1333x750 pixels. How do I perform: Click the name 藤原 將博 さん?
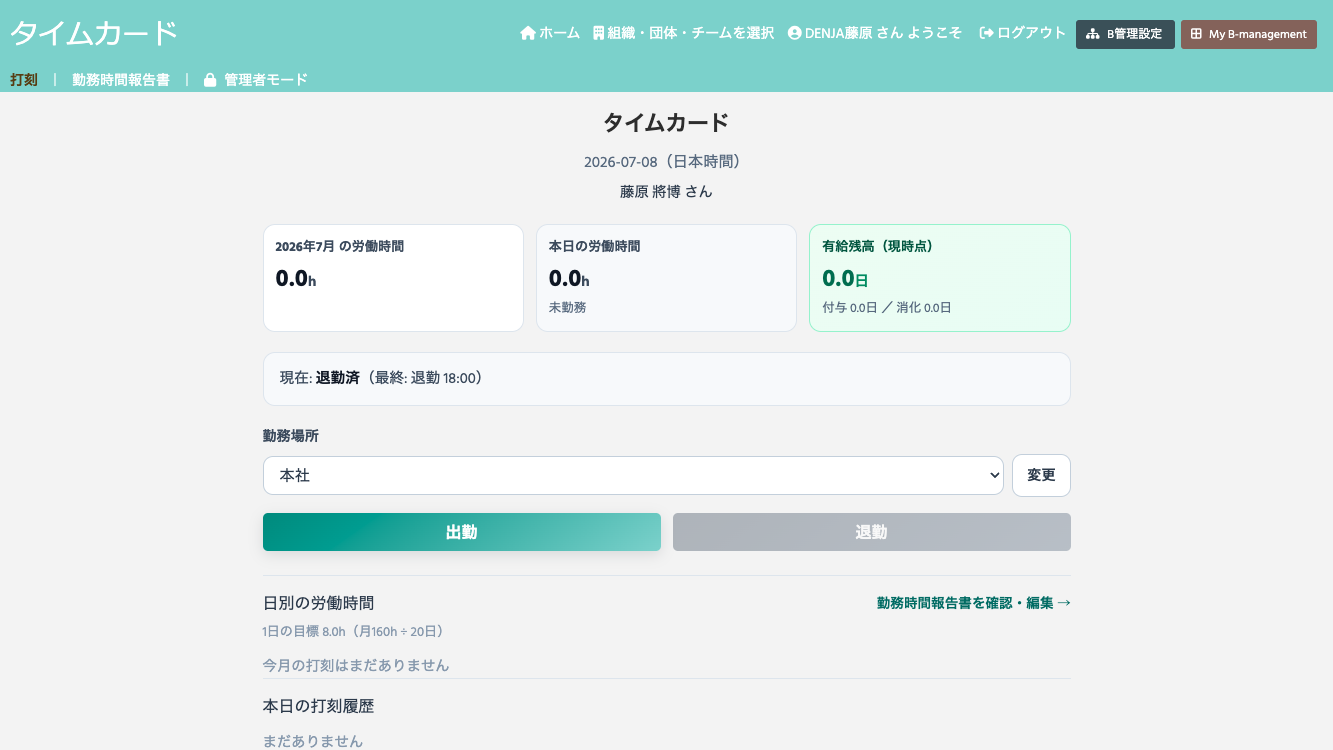tap(667, 192)
